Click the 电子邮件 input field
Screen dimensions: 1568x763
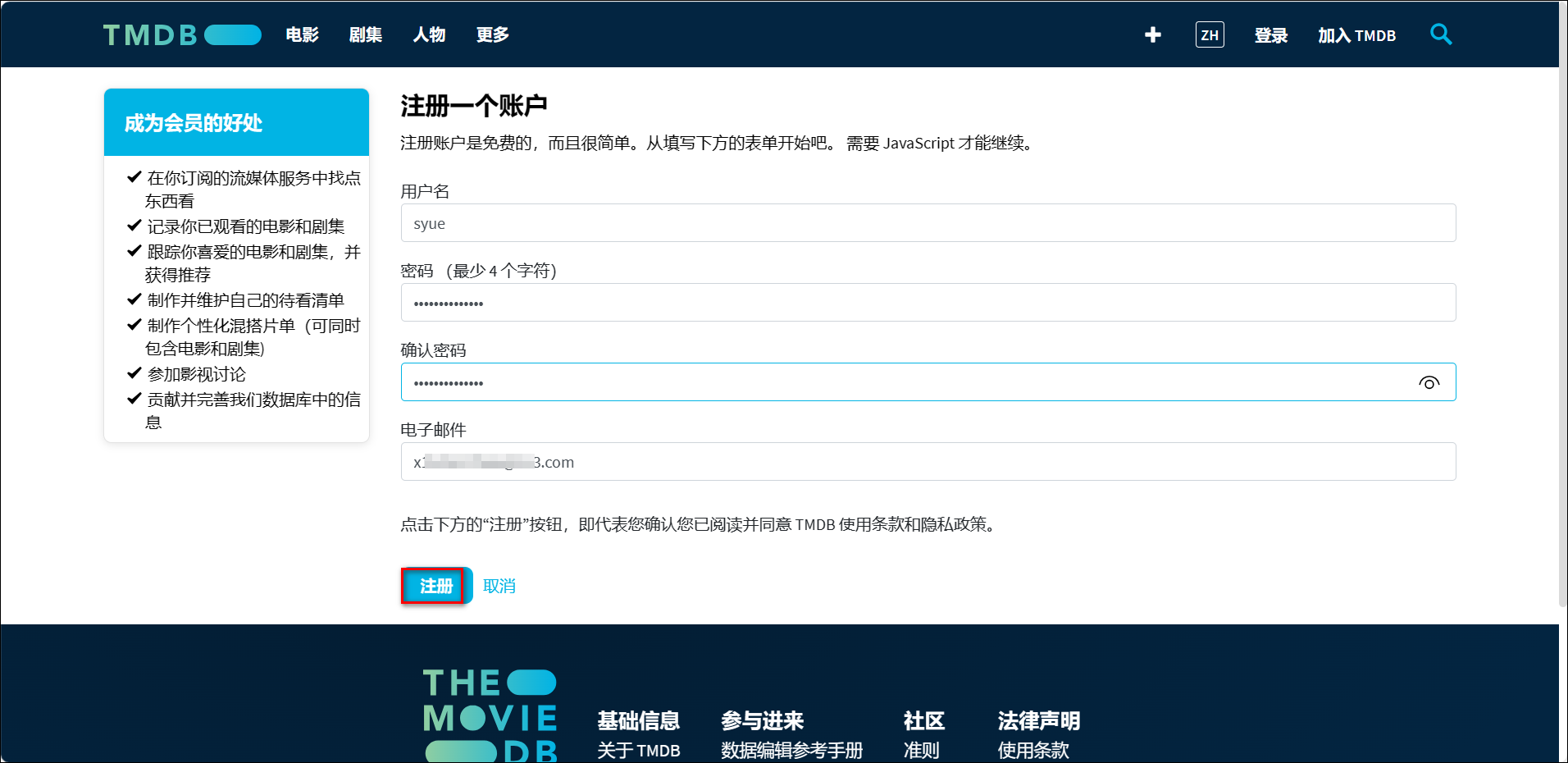pos(928,462)
